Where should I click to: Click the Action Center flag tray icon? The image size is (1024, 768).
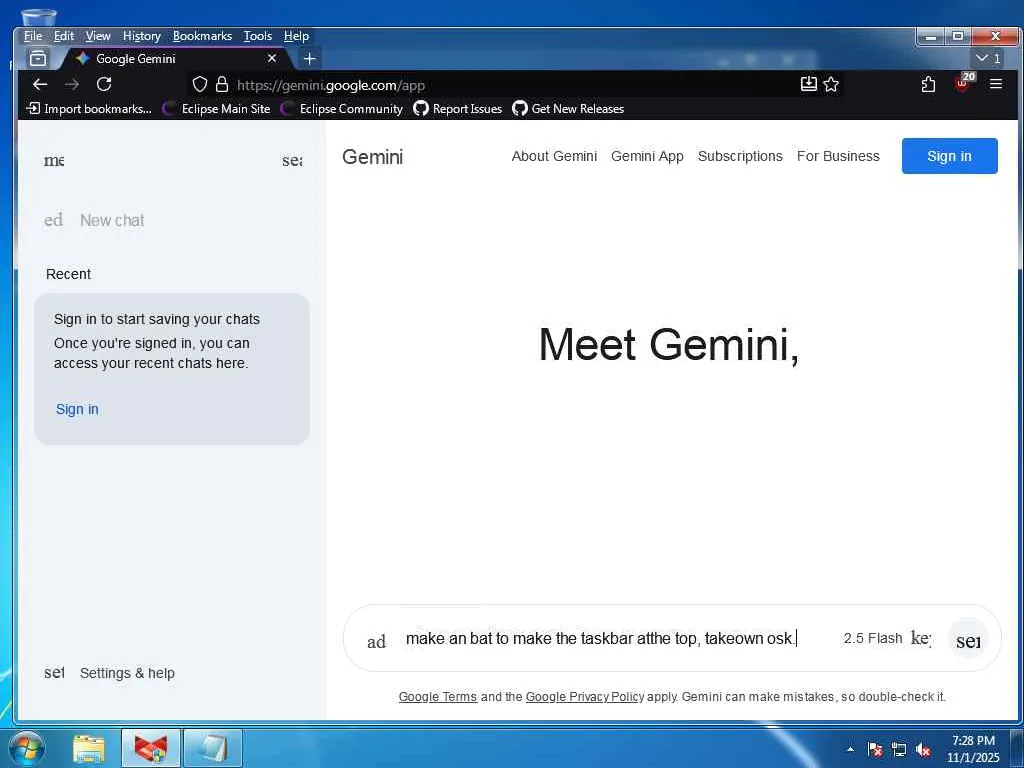[x=875, y=749]
